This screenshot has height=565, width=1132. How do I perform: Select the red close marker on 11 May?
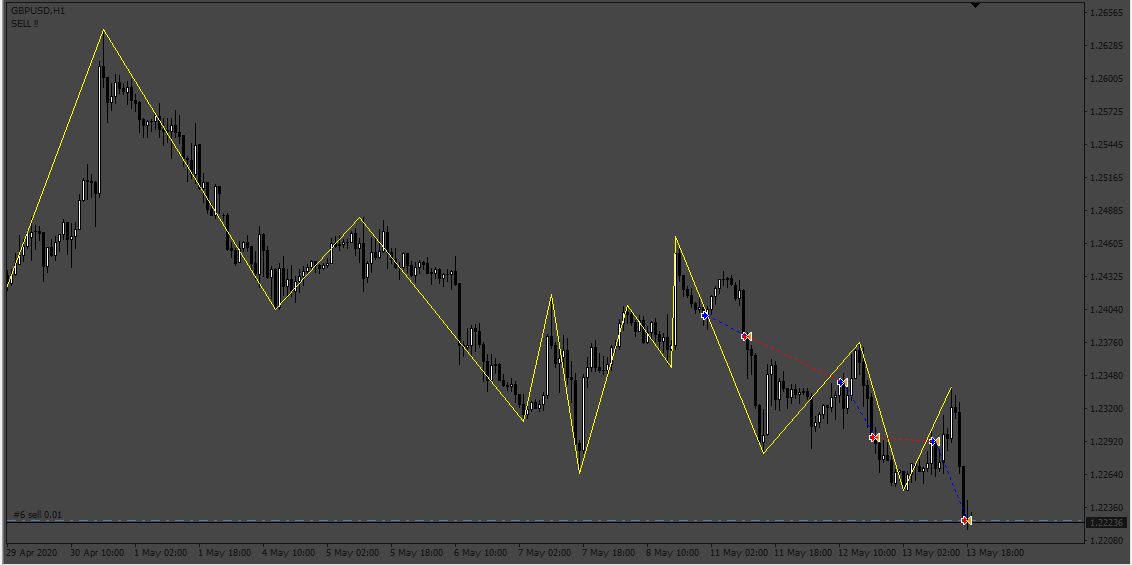click(x=746, y=336)
